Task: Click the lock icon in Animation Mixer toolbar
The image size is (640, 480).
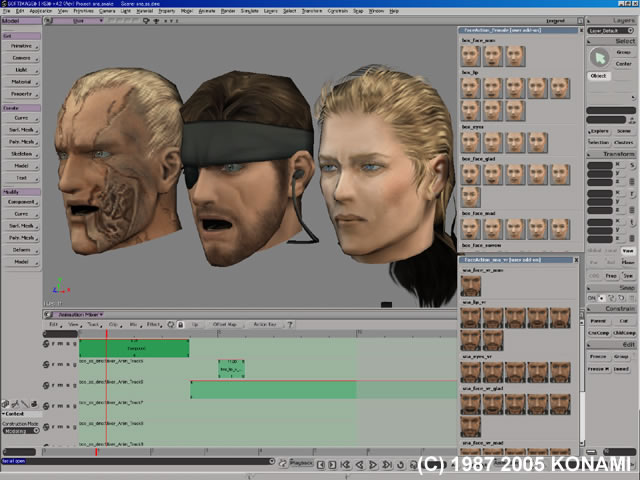Action: click(x=180, y=324)
